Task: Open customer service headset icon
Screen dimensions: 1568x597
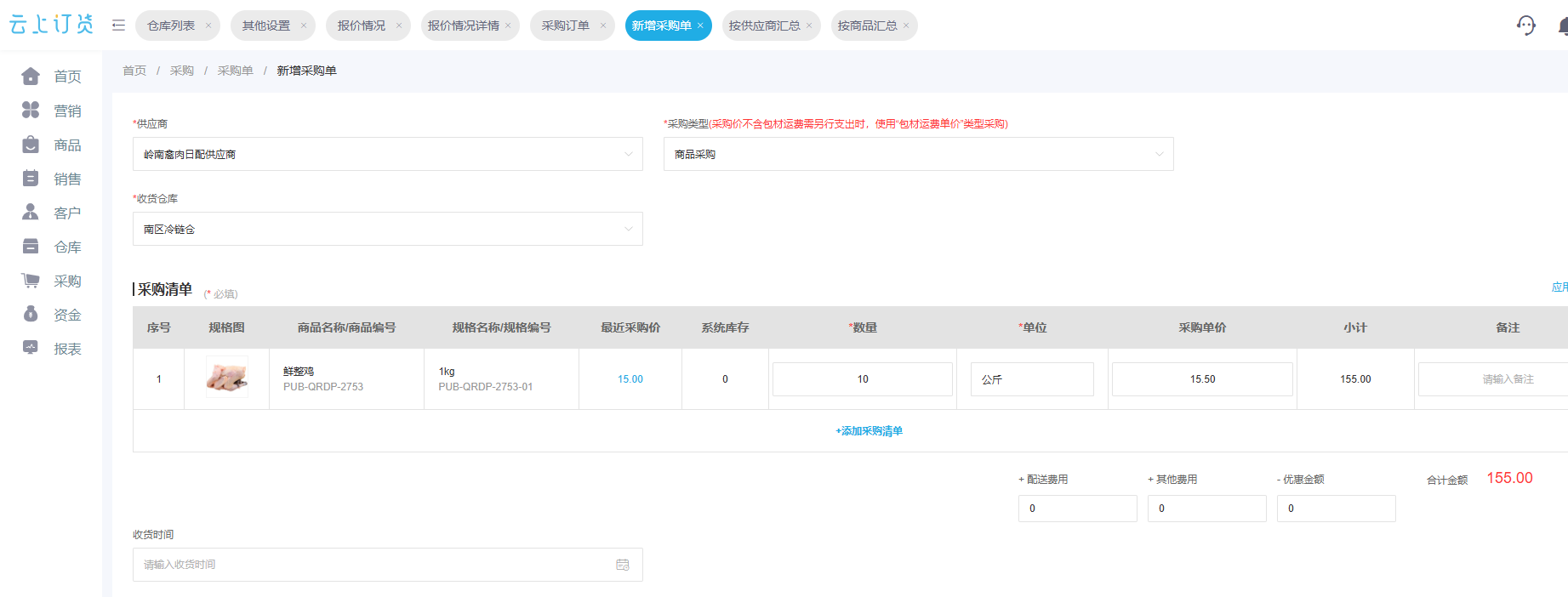Action: (x=1526, y=26)
